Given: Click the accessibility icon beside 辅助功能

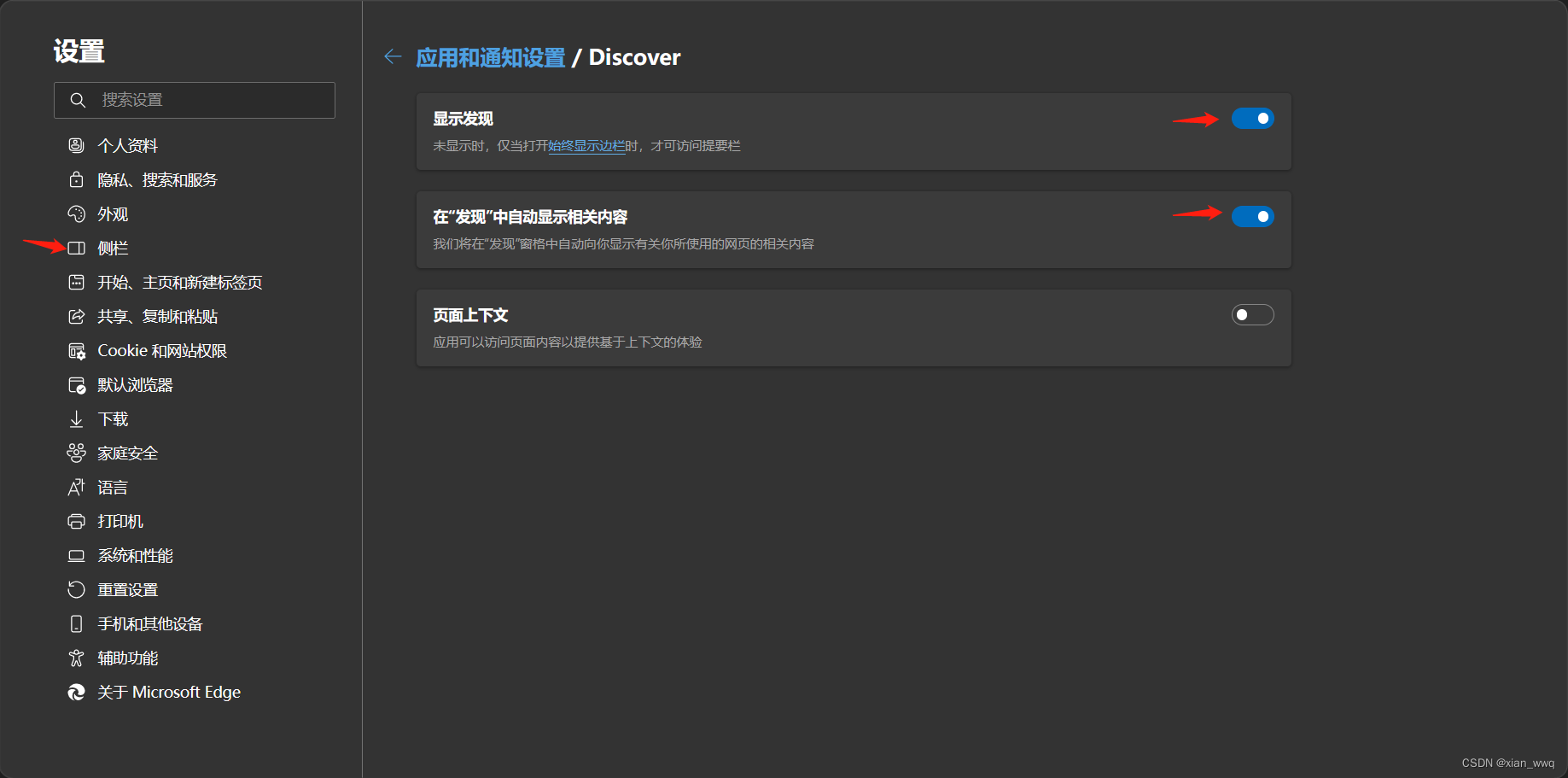Looking at the screenshot, I should pos(76,658).
